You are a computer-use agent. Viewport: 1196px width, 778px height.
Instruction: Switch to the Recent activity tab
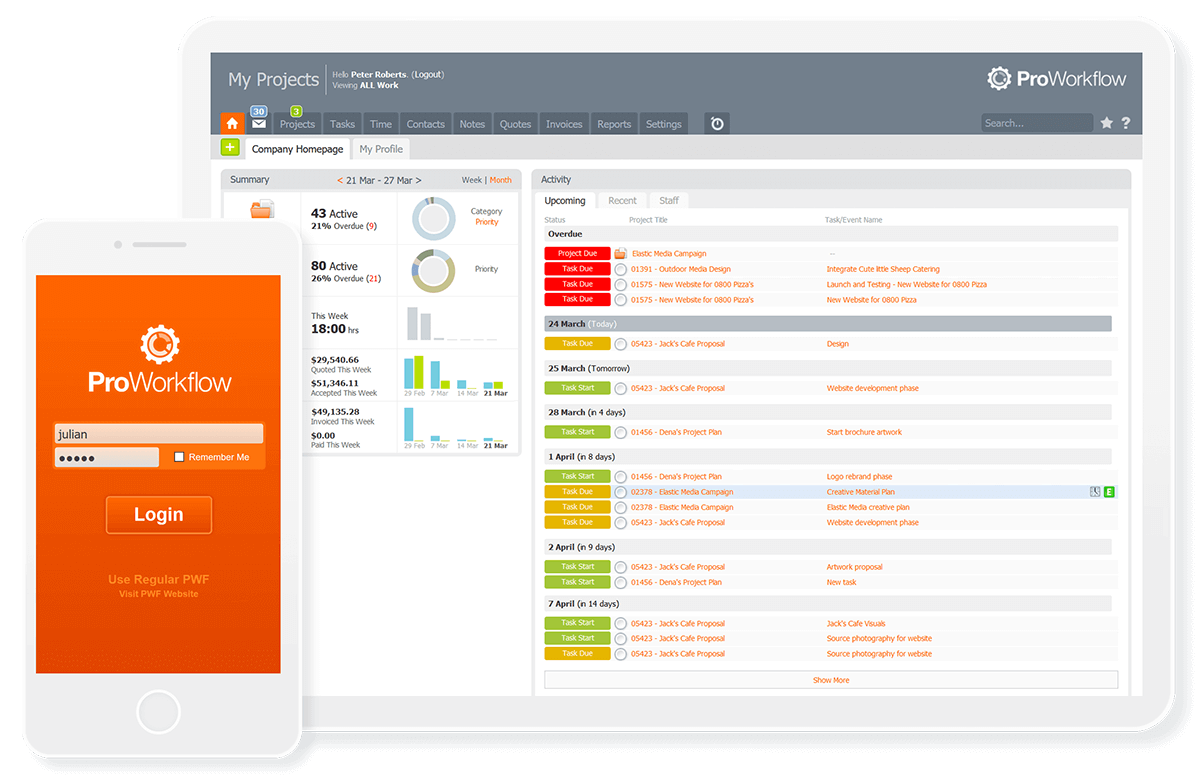click(x=622, y=201)
